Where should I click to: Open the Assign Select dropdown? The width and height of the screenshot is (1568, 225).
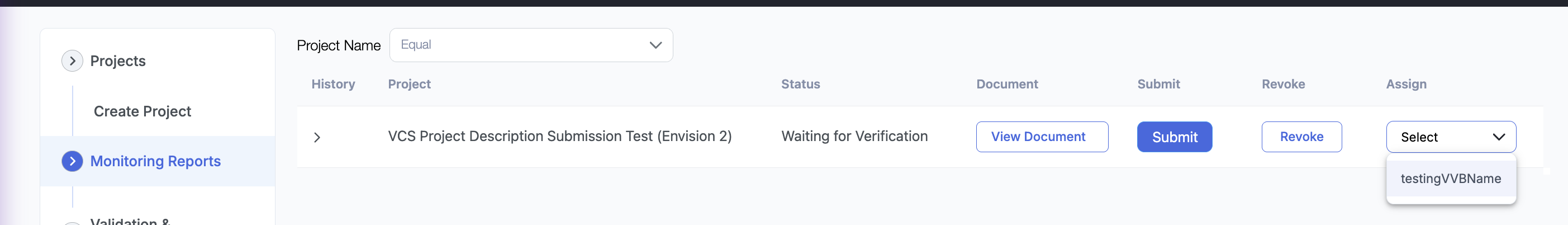(1451, 137)
